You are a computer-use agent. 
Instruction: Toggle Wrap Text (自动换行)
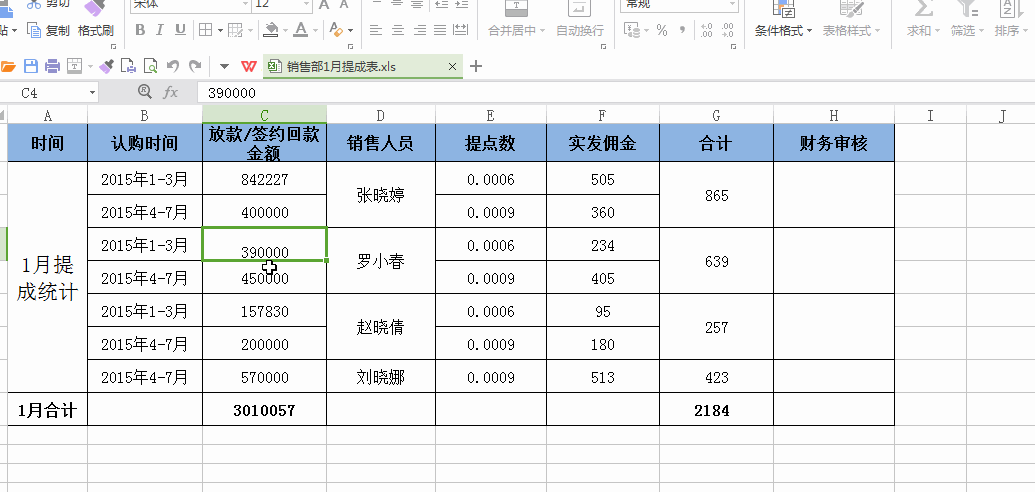[580, 20]
